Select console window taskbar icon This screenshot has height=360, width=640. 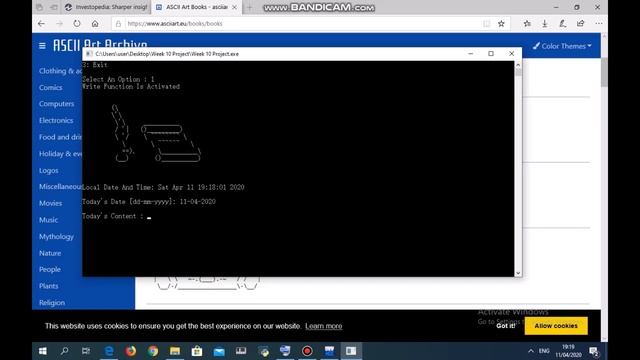(351, 351)
